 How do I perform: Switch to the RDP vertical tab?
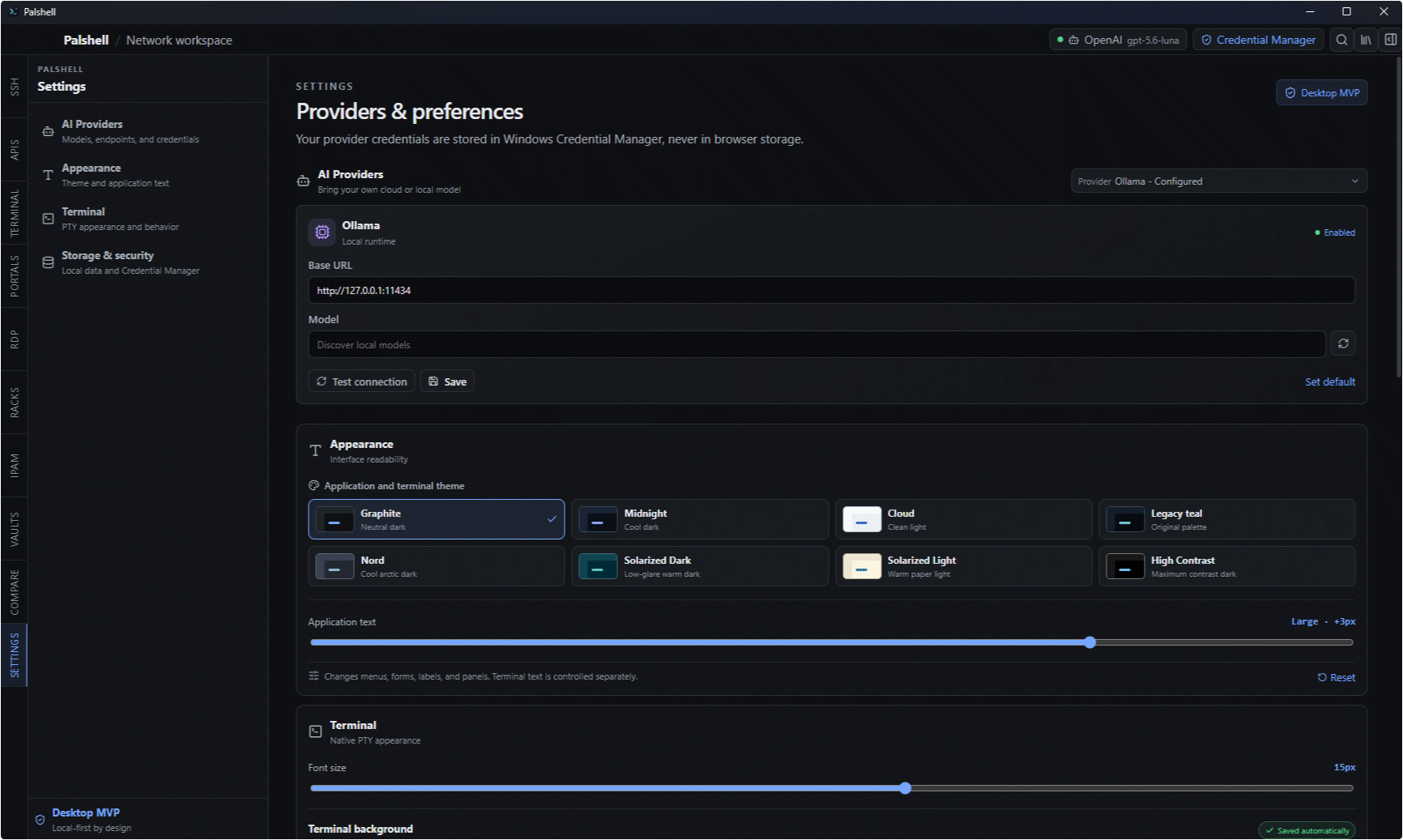coord(14,339)
